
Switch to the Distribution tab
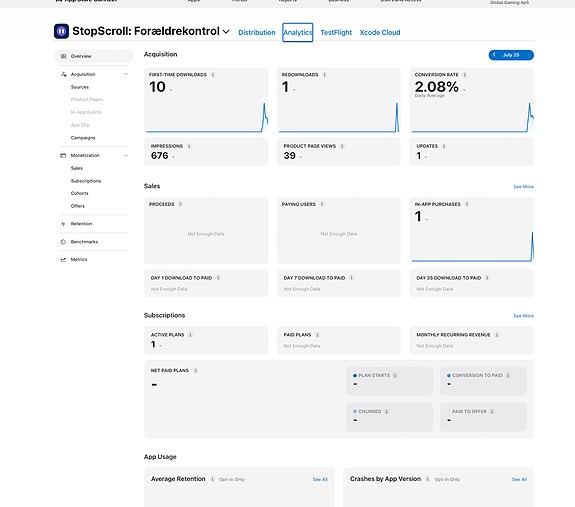tap(257, 32)
